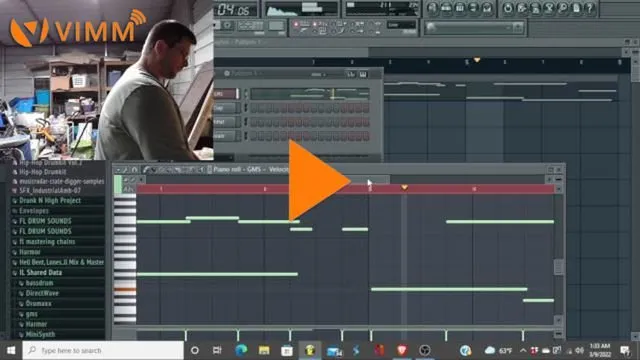
Task: Open the playlist view from the shortcut icons
Action: (x=433, y=8)
